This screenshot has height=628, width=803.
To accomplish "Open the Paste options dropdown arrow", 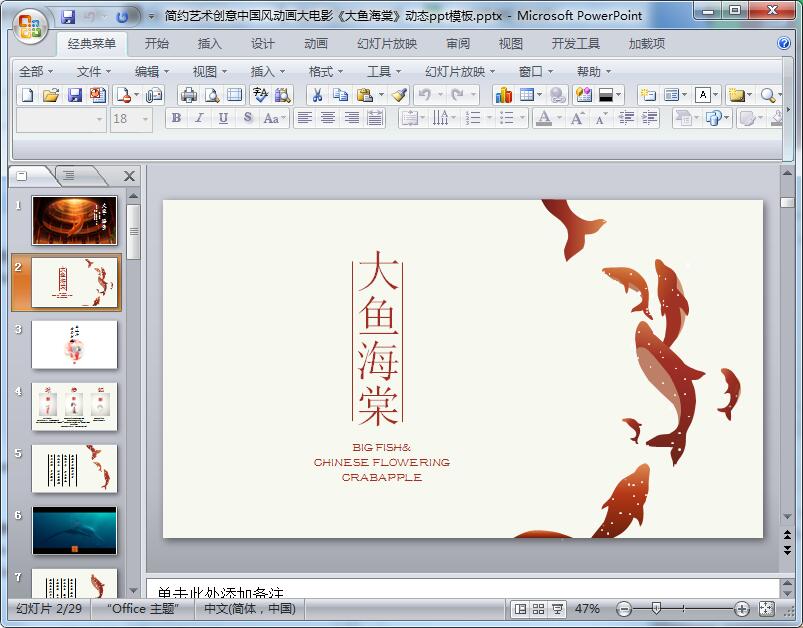I will 381,95.
